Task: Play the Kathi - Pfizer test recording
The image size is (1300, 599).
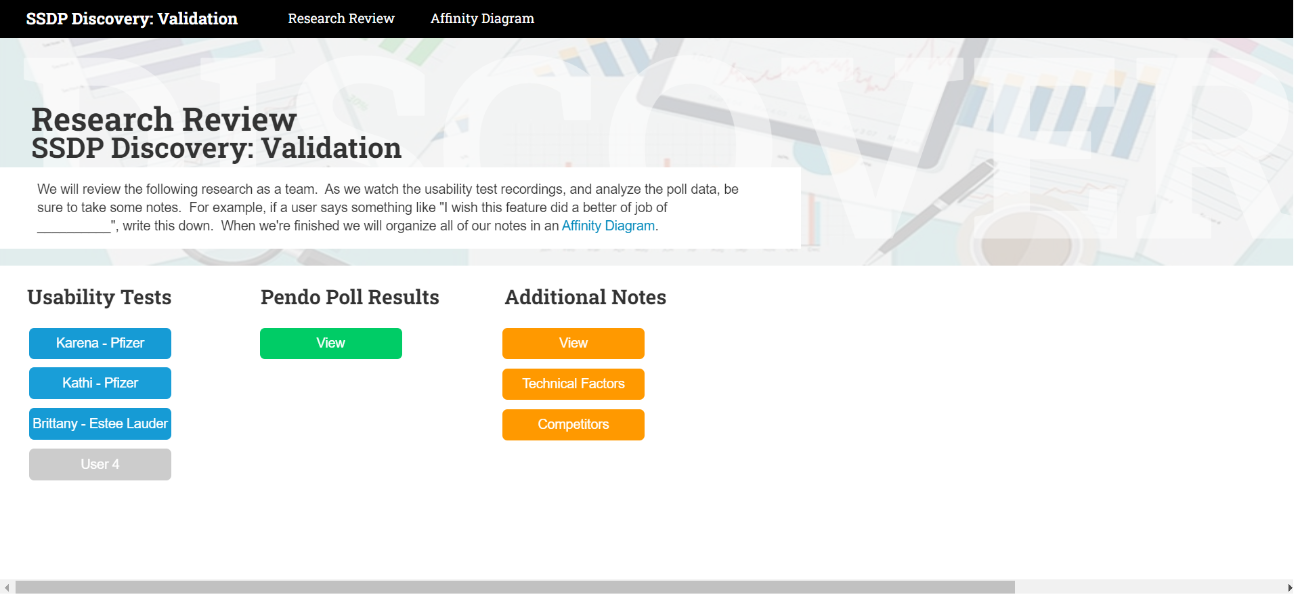Action: (x=100, y=383)
